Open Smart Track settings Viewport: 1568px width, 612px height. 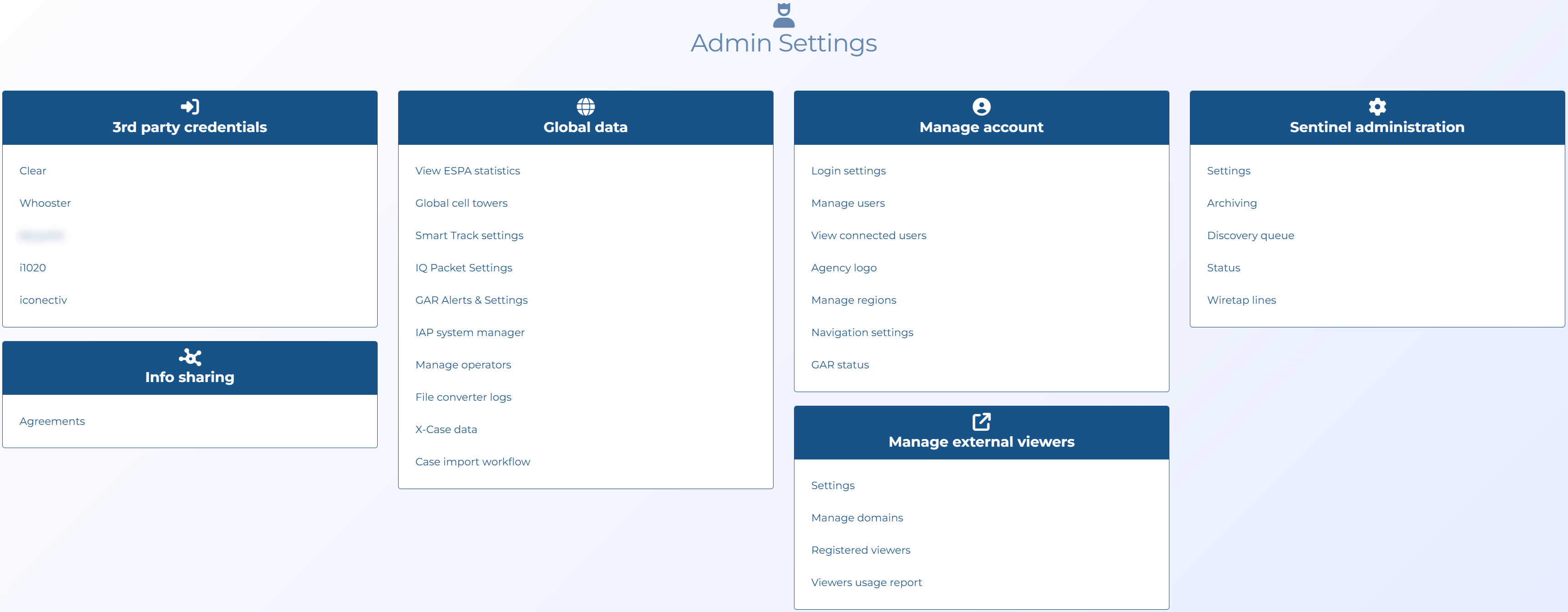(469, 236)
